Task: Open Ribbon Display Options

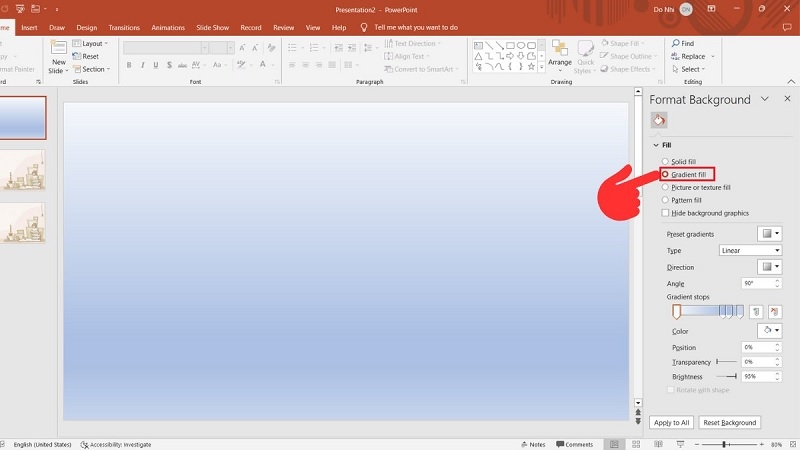Action: (x=711, y=9)
